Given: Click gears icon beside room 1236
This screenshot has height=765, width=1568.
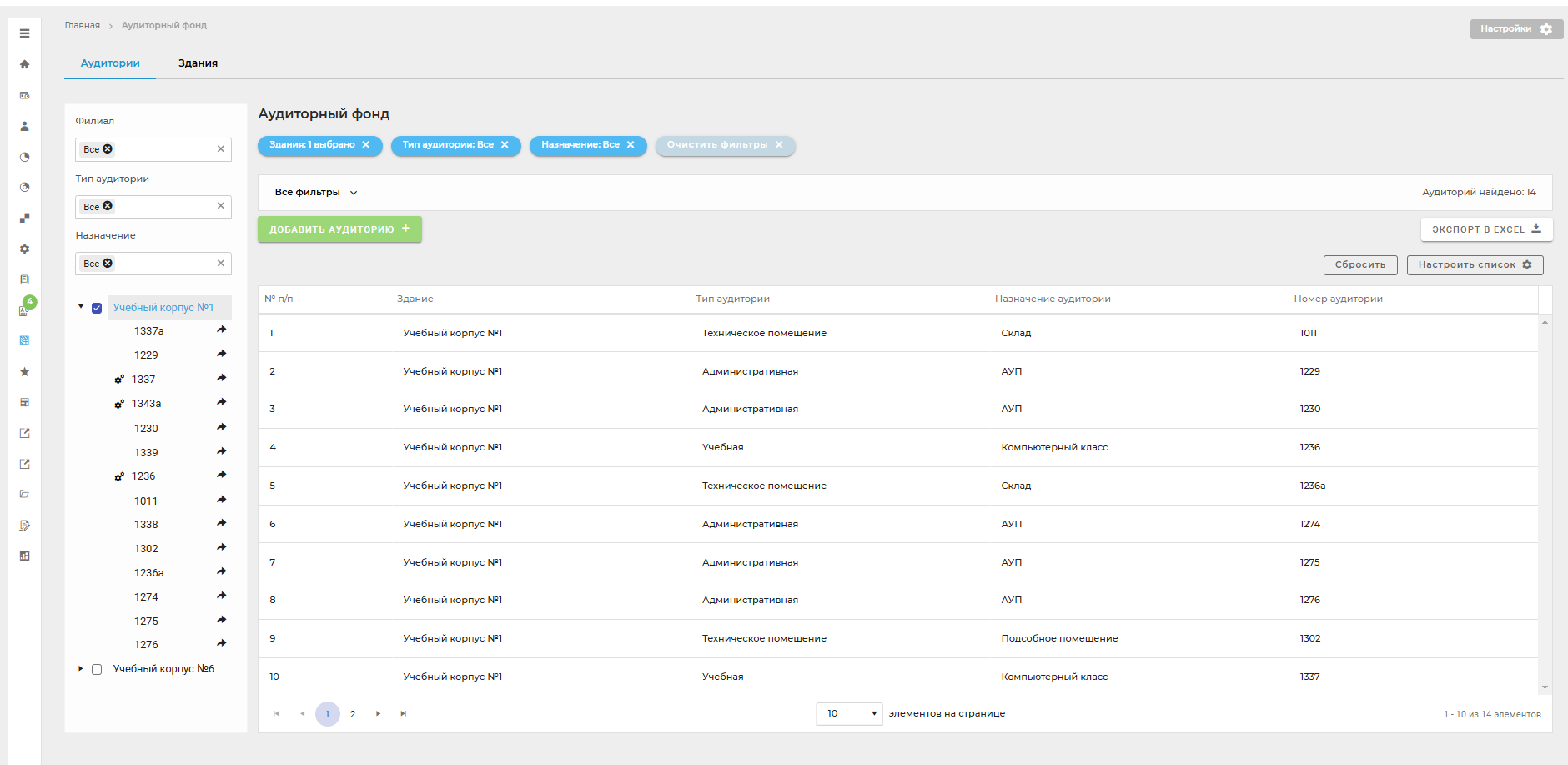Looking at the screenshot, I should [119, 476].
